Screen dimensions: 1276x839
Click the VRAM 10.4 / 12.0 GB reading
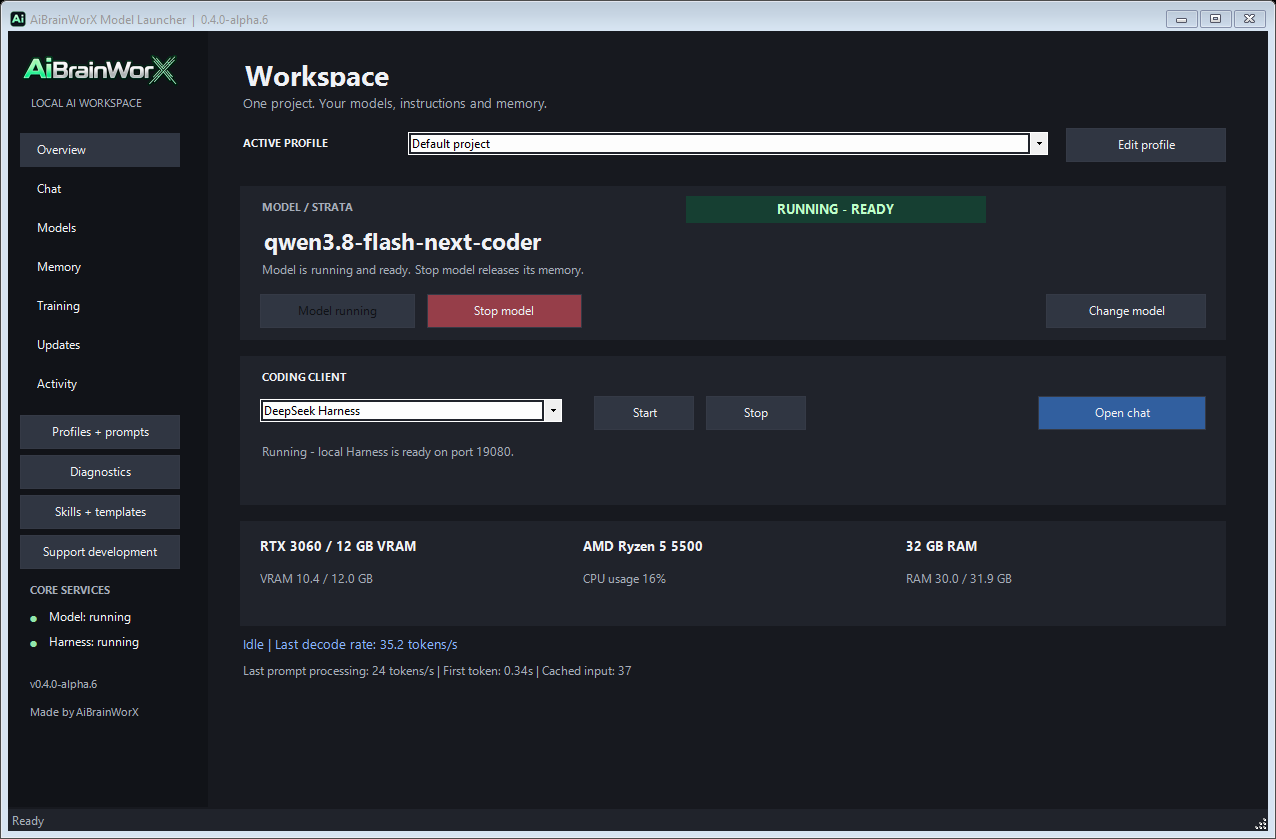pyautogui.click(x=316, y=579)
